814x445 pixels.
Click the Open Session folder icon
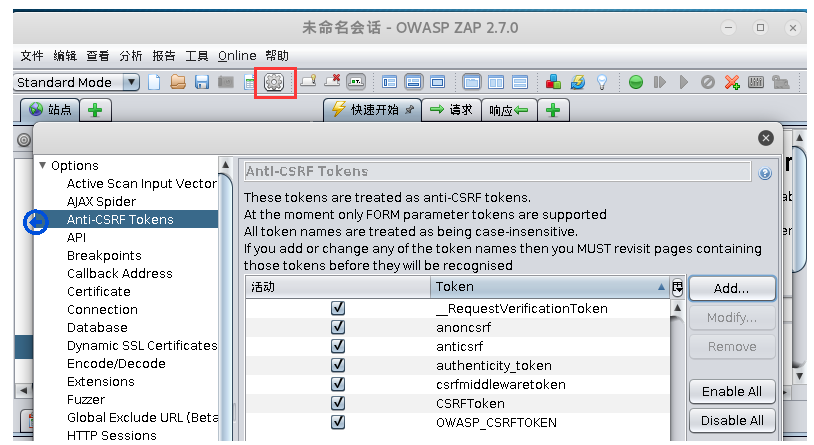pos(178,82)
